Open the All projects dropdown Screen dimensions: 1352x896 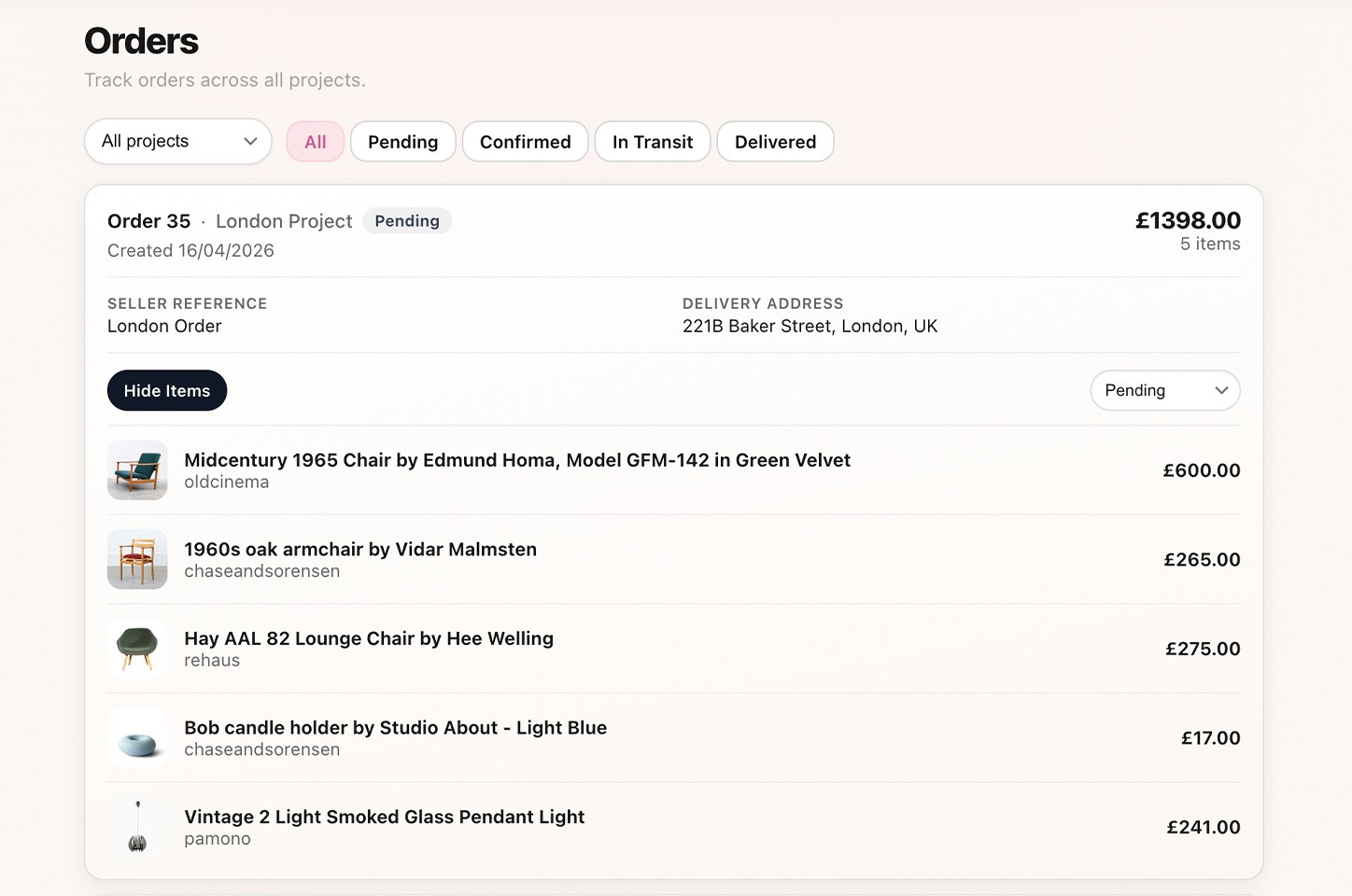(x=177, y=141)
